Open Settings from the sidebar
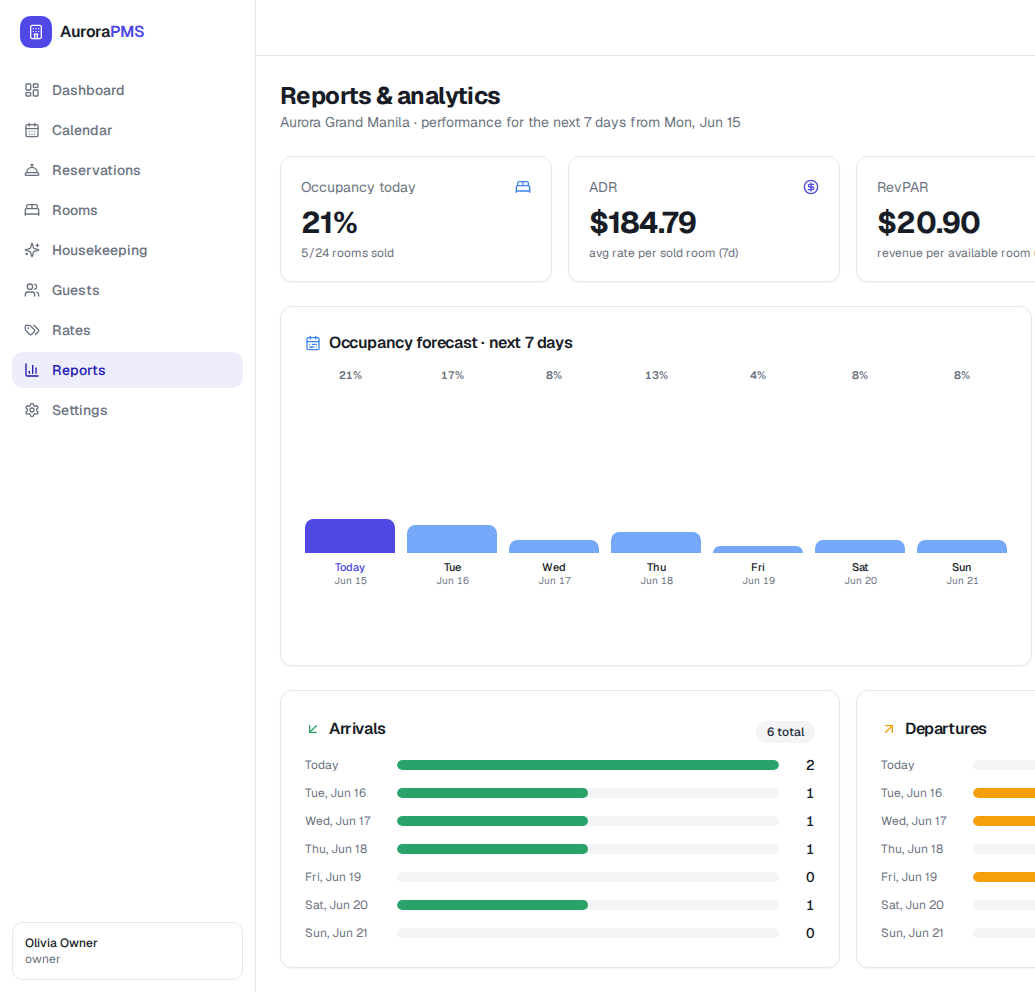This screenshot has width=1035, height=992. click(127, 410)
